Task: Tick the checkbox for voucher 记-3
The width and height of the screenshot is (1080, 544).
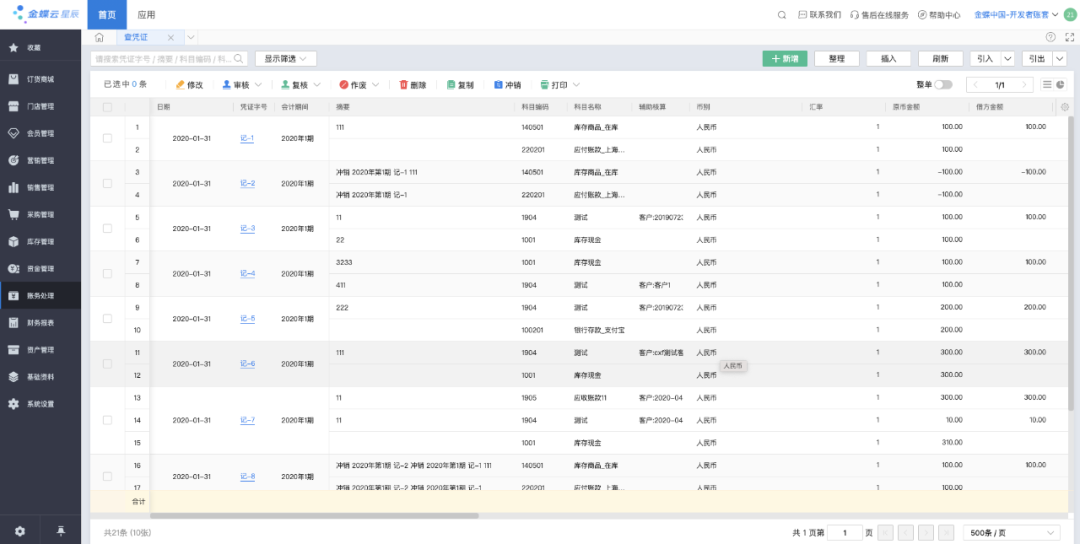Action: click(107, 229)
